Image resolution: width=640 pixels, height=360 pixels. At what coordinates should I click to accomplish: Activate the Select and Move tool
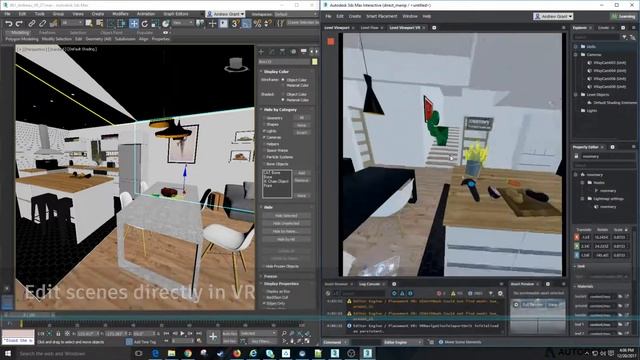click(133, 24)
